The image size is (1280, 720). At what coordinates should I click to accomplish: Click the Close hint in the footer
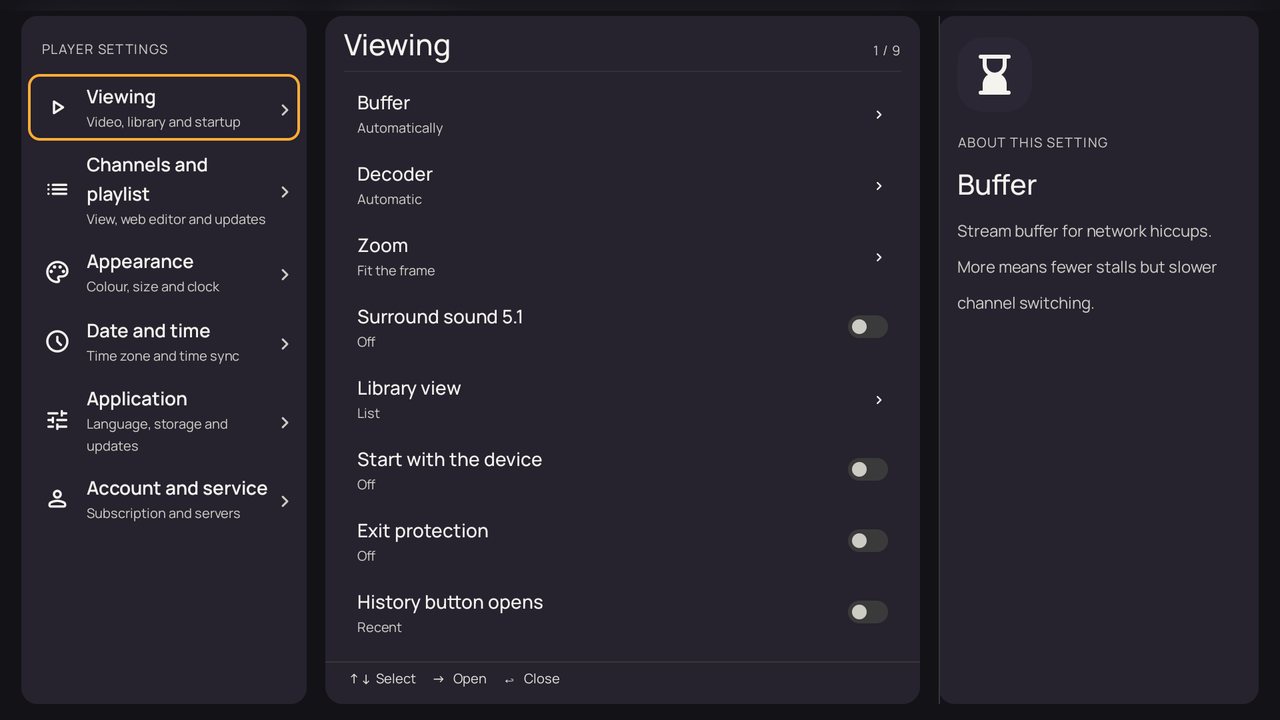[531, 679]
